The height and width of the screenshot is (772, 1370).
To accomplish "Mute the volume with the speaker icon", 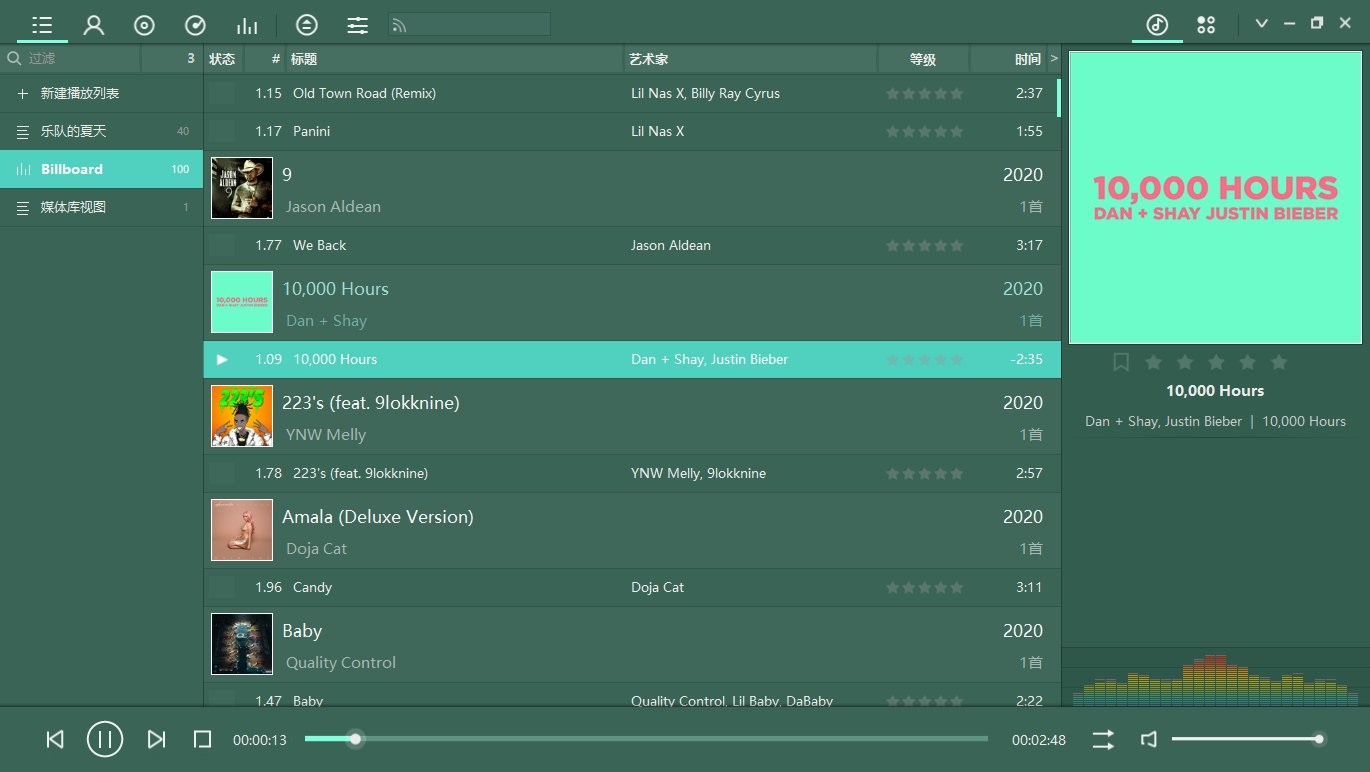I will [1148, 739].
